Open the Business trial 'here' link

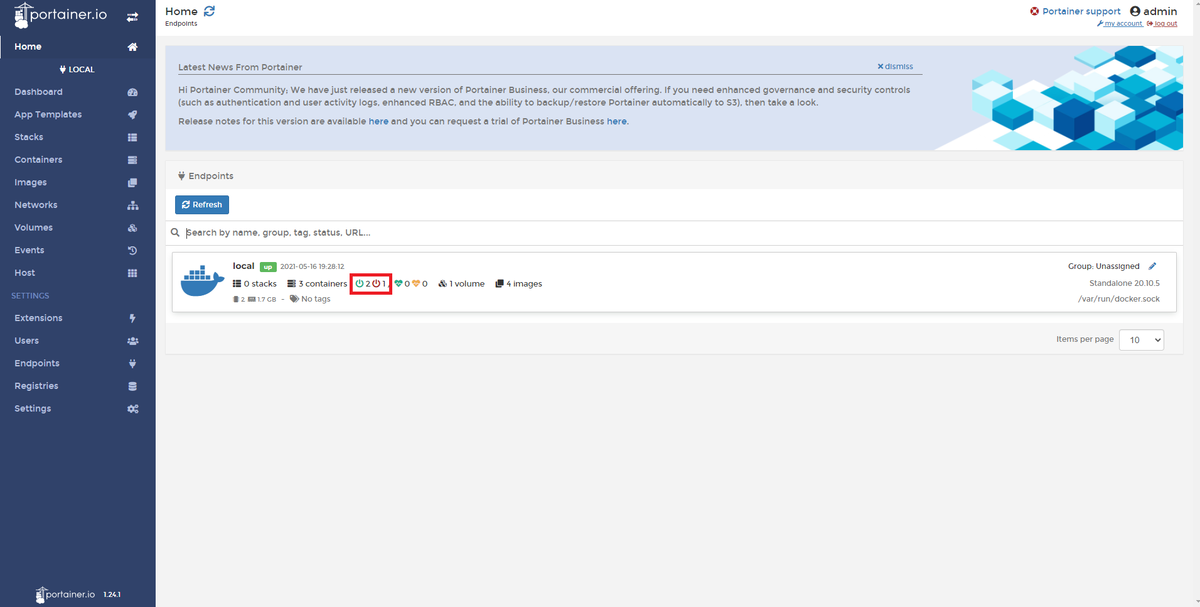(x=617, y=121)
